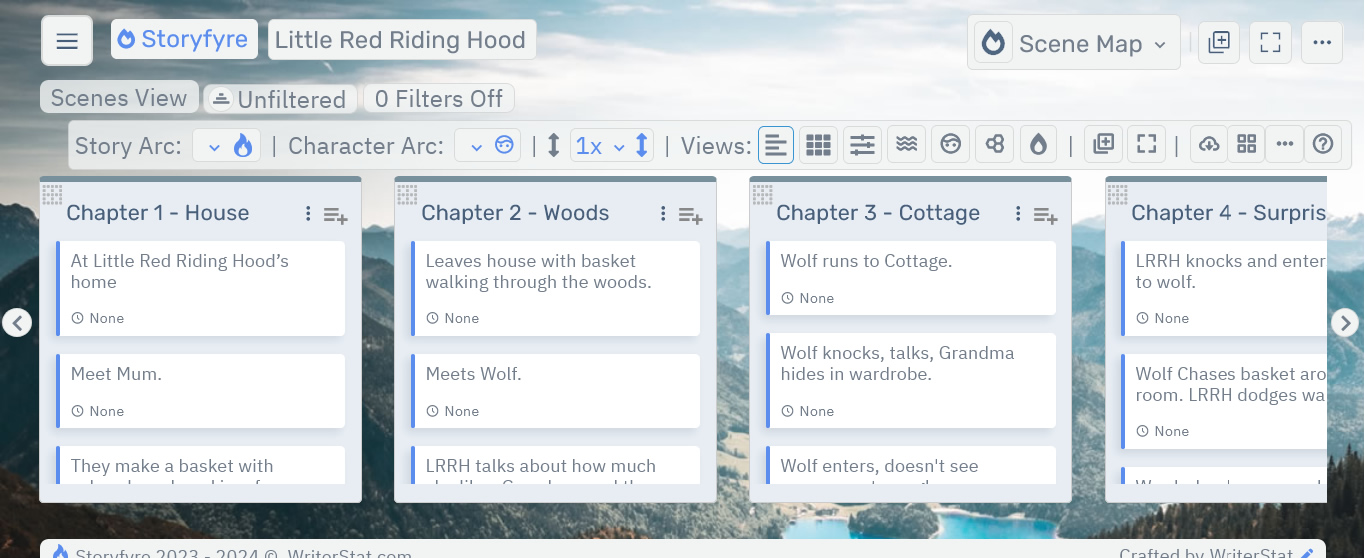Click the None time under 'Meet Mum.'
The height and width of the screenshot is (558, 1365).
[x=98, y=411]
